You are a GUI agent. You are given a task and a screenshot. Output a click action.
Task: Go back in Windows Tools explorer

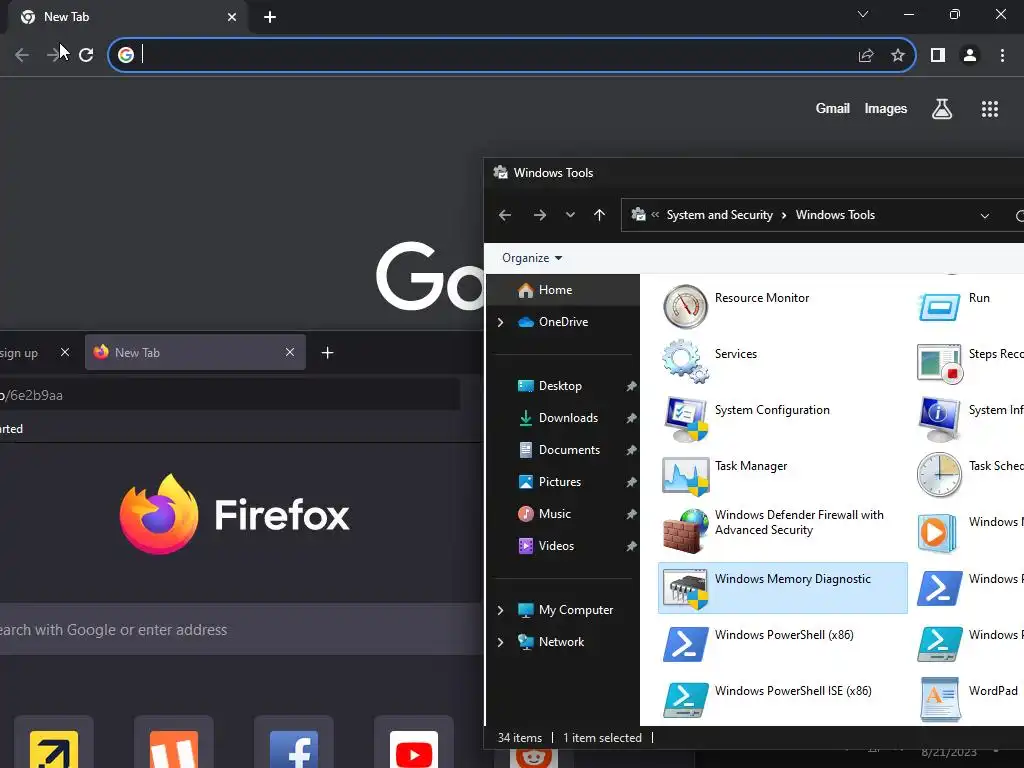[505, 215]
